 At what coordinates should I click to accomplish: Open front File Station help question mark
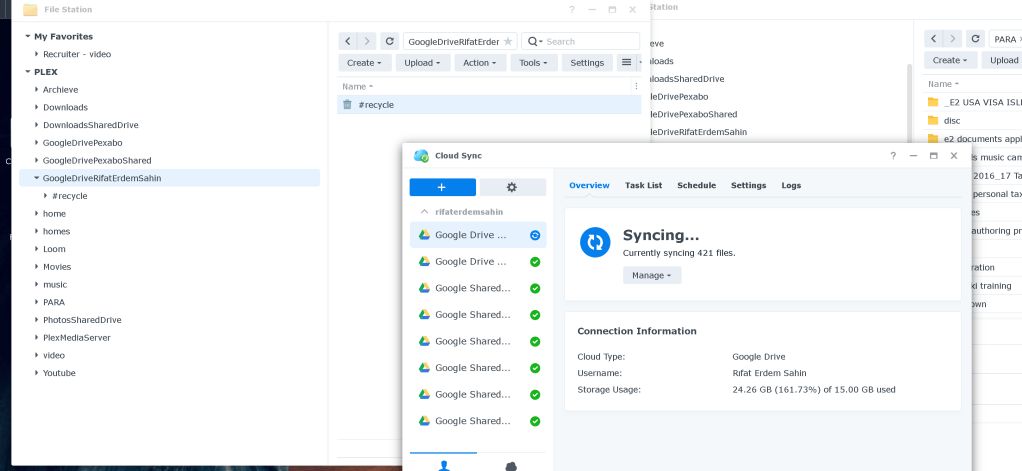[572, 10]
